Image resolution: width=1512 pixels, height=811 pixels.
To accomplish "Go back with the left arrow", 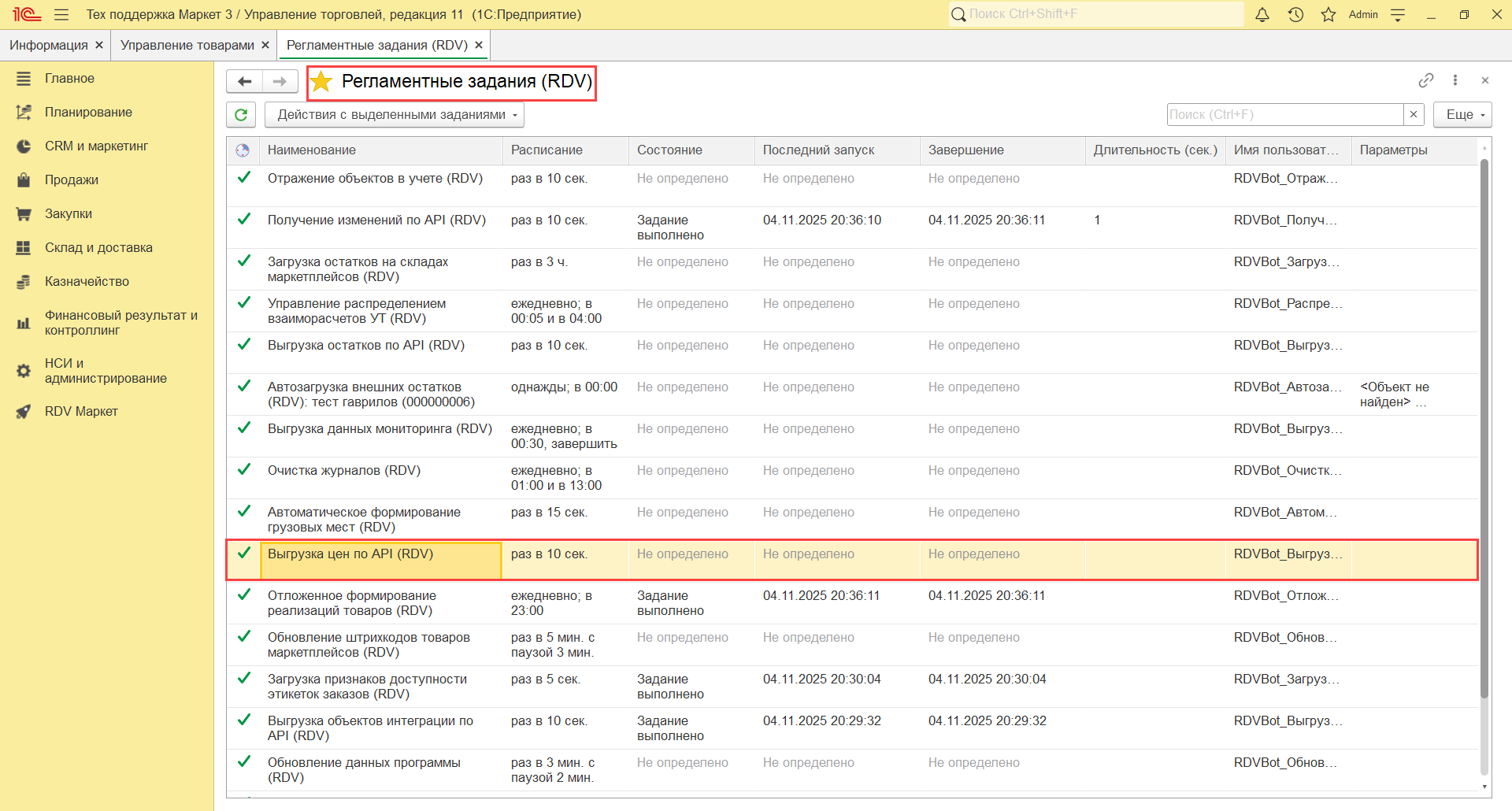I will 245,81.
